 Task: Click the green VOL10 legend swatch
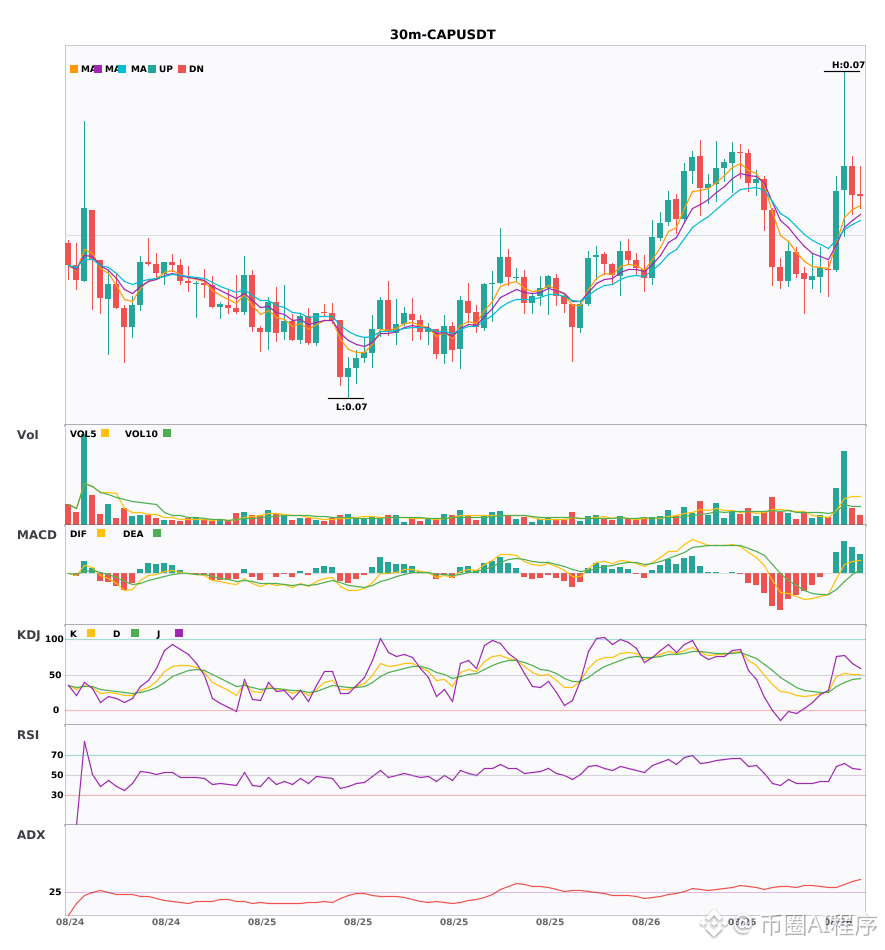(x=167, y=433)
